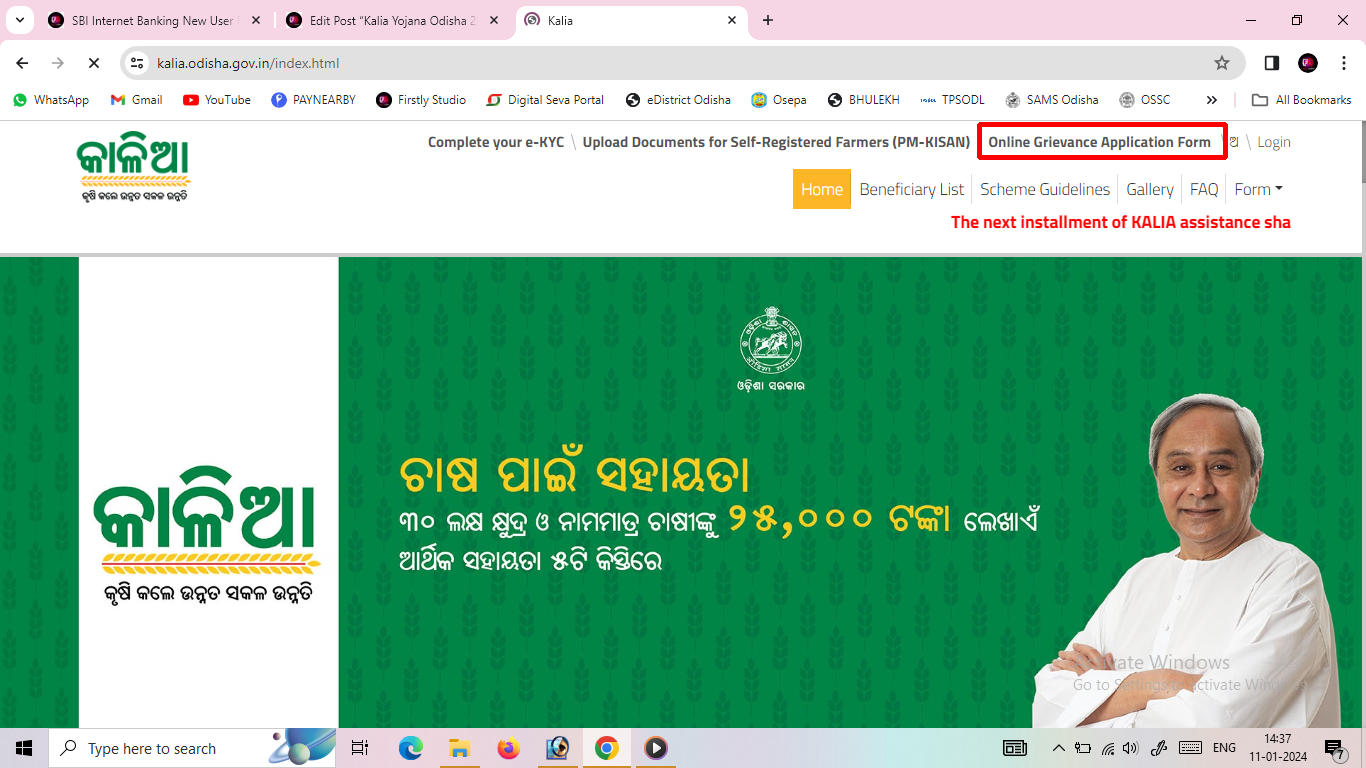The image size is (1366, 768).
Task: Expand hidden bookmarks with the chevron
Action: [1211, 99]
